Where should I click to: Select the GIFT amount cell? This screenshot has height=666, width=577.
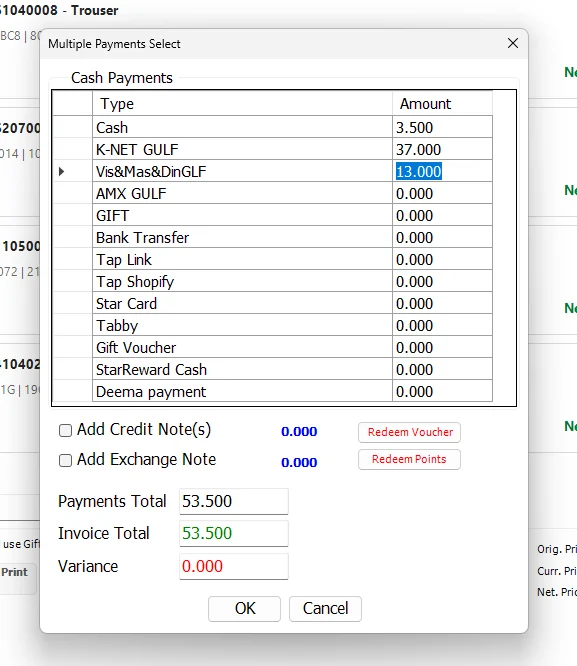click(442, 215)
